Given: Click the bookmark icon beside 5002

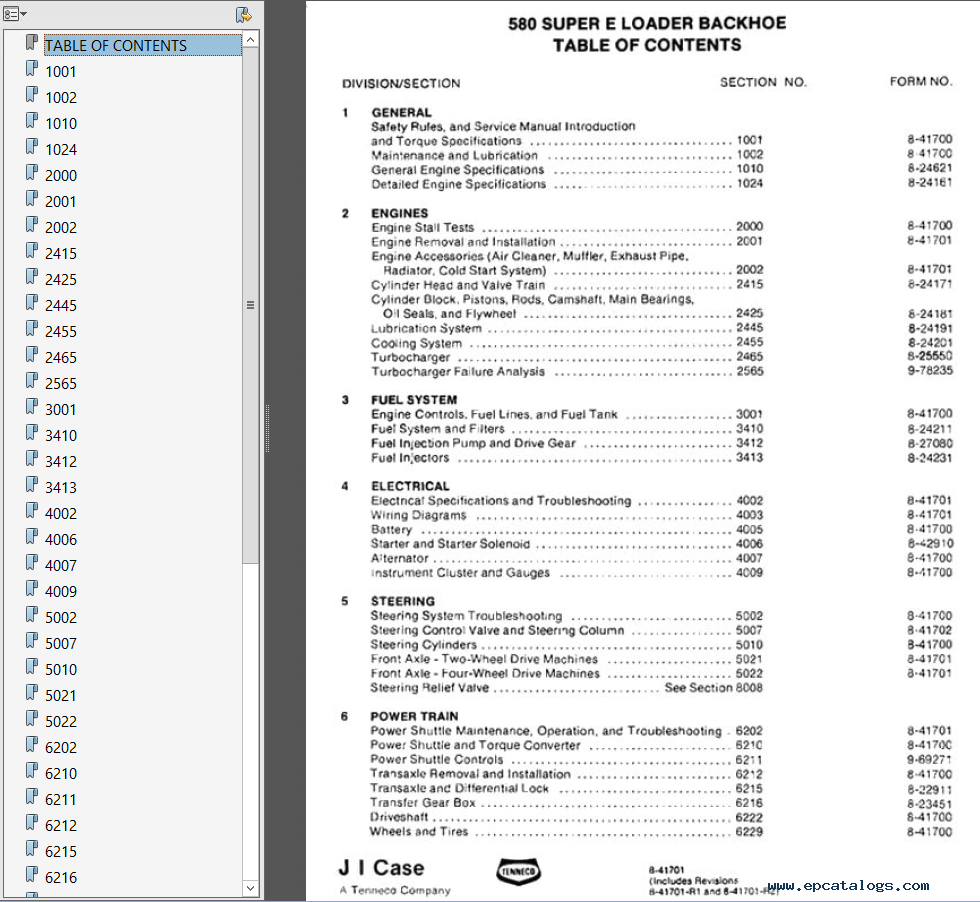Looking at the screenshot, I should click(x=32, y=614).
